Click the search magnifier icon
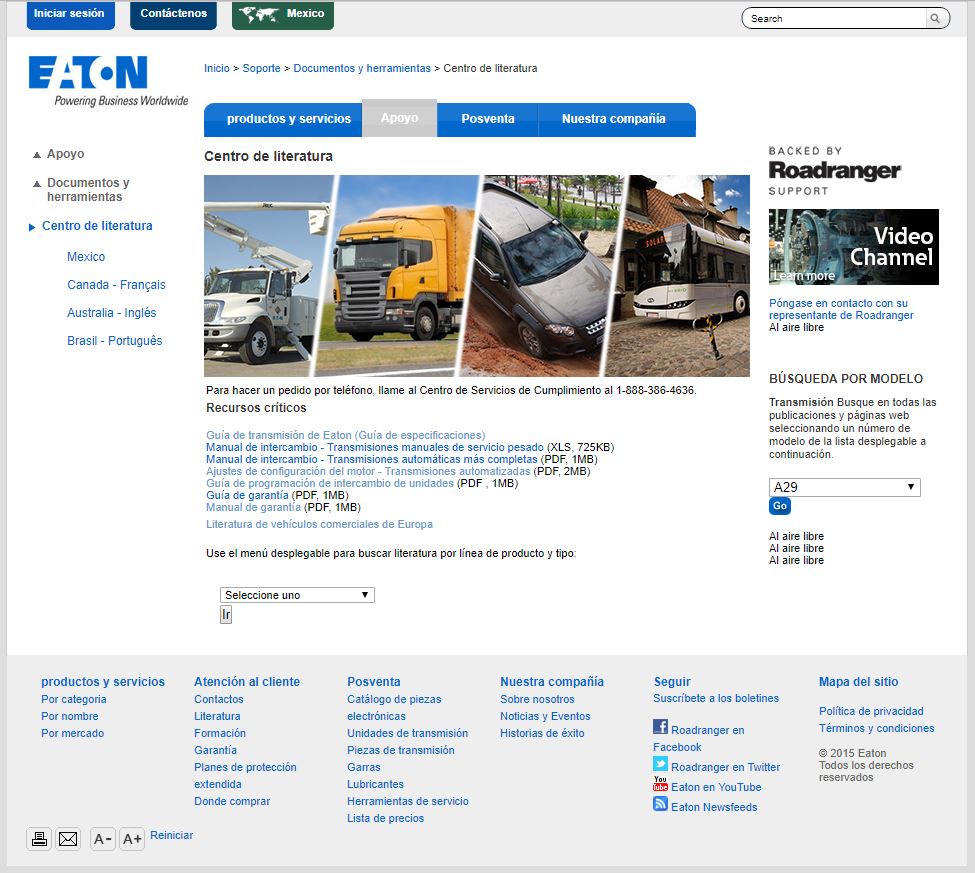Image resolution: width=975 pixels, height=873 pixels. point(936,18)
